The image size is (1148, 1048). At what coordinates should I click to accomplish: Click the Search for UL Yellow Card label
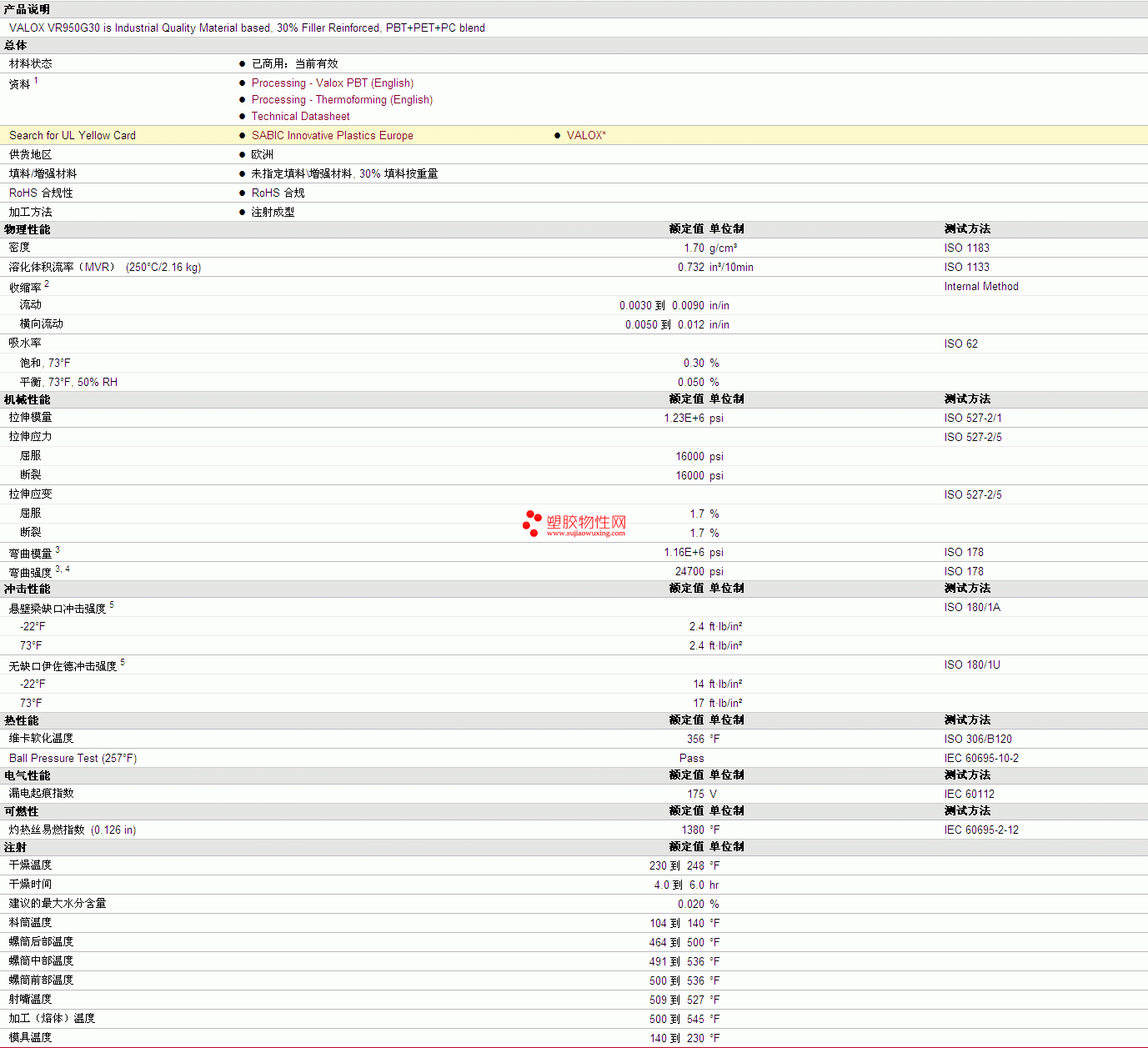[x=73, y=136]
